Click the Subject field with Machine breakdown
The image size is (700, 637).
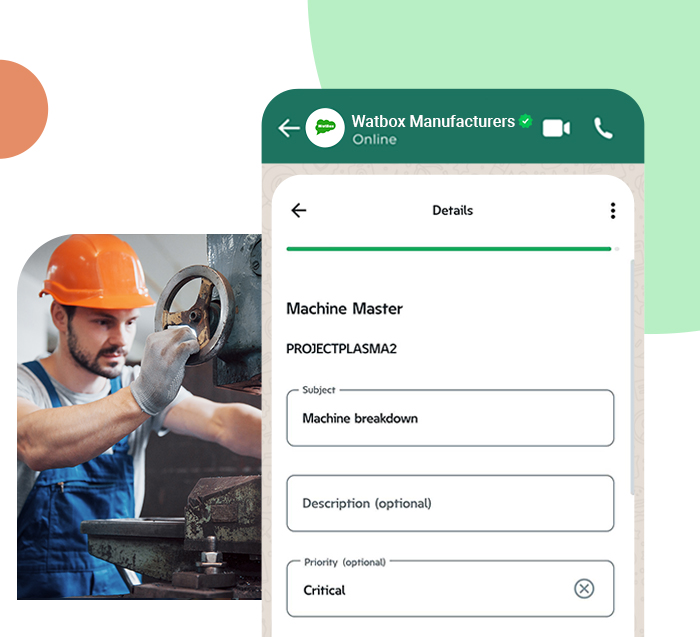pyautogui.click(x=450, y=418)
